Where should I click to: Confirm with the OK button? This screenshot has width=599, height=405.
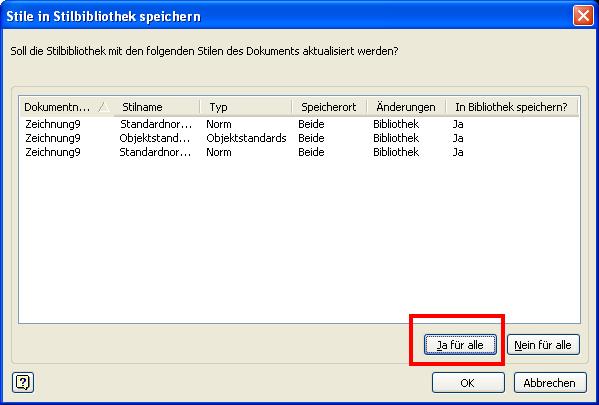[468, 382]
